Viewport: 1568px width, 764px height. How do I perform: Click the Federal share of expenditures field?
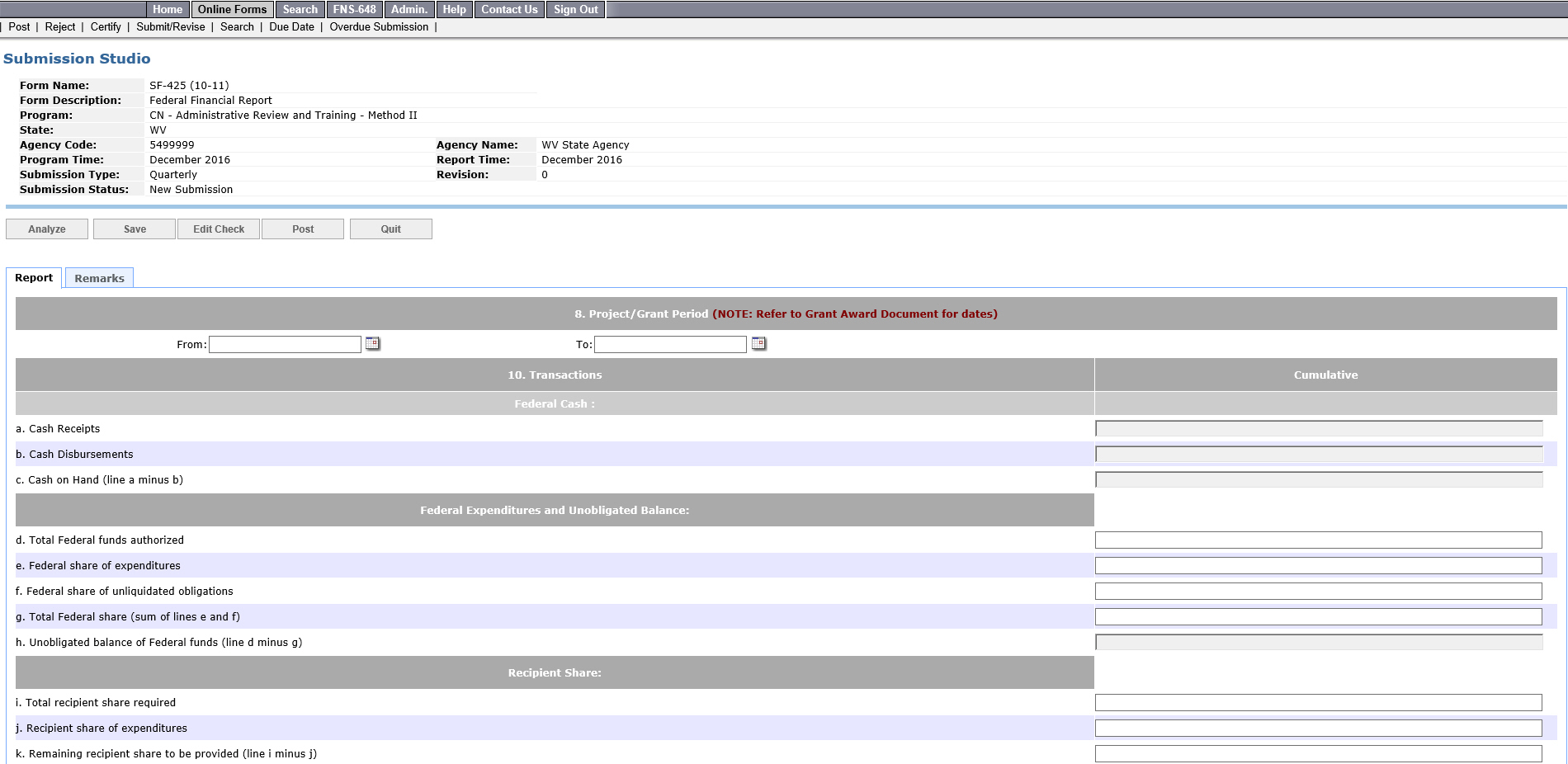point(1318,566)
